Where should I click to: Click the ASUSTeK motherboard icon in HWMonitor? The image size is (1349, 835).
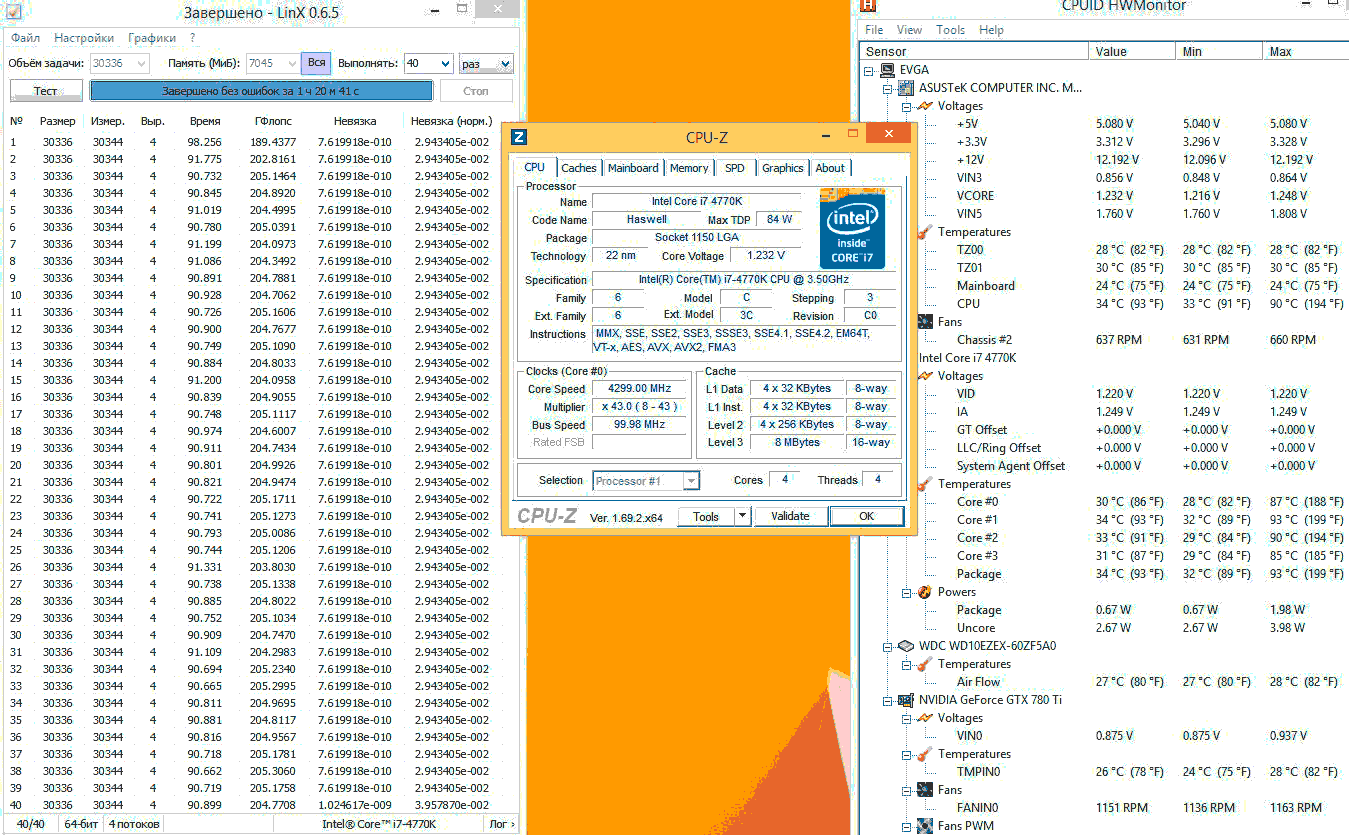pos(905,88)
